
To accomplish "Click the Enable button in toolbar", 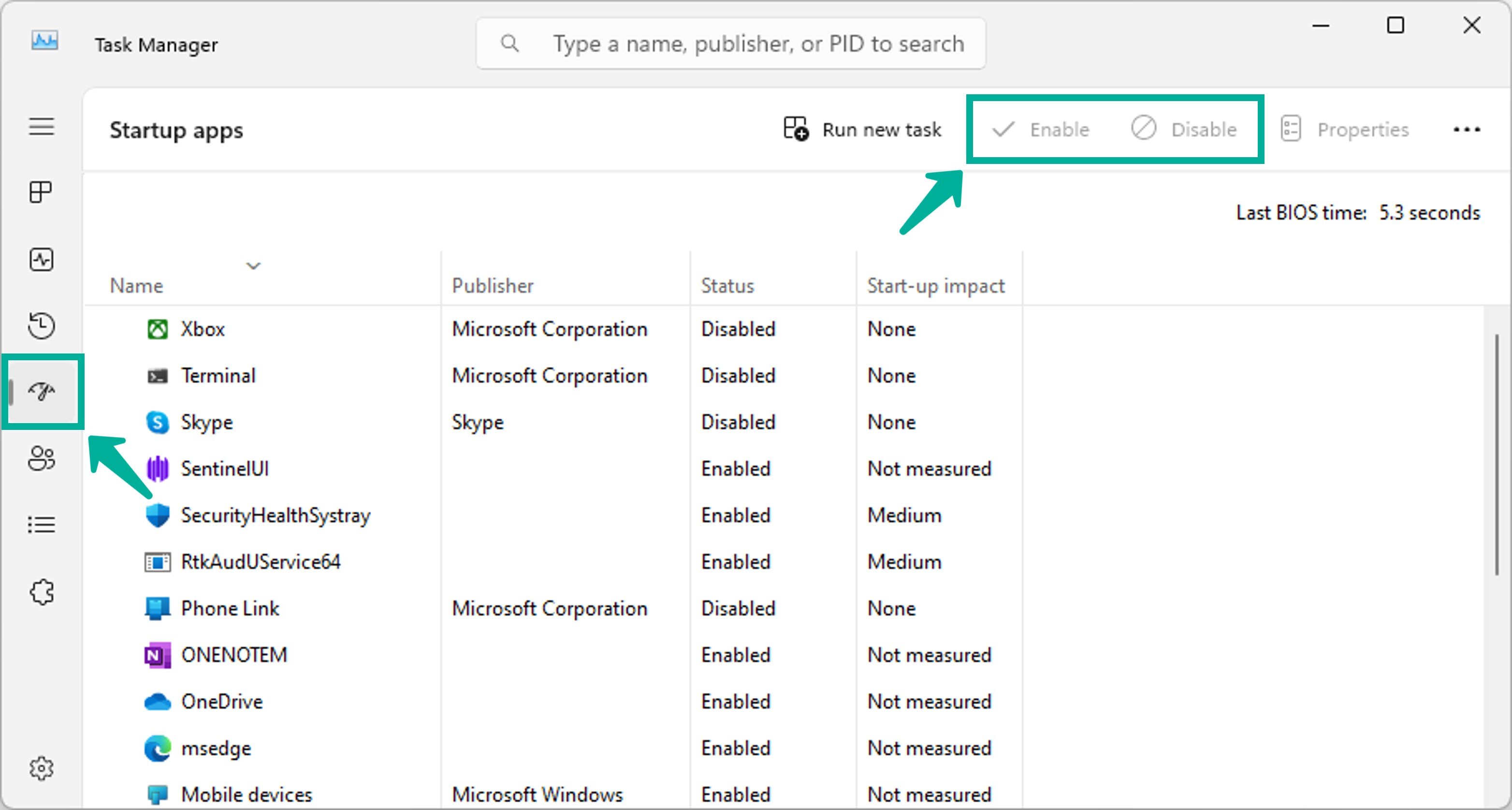I will tap(1041, 129).
